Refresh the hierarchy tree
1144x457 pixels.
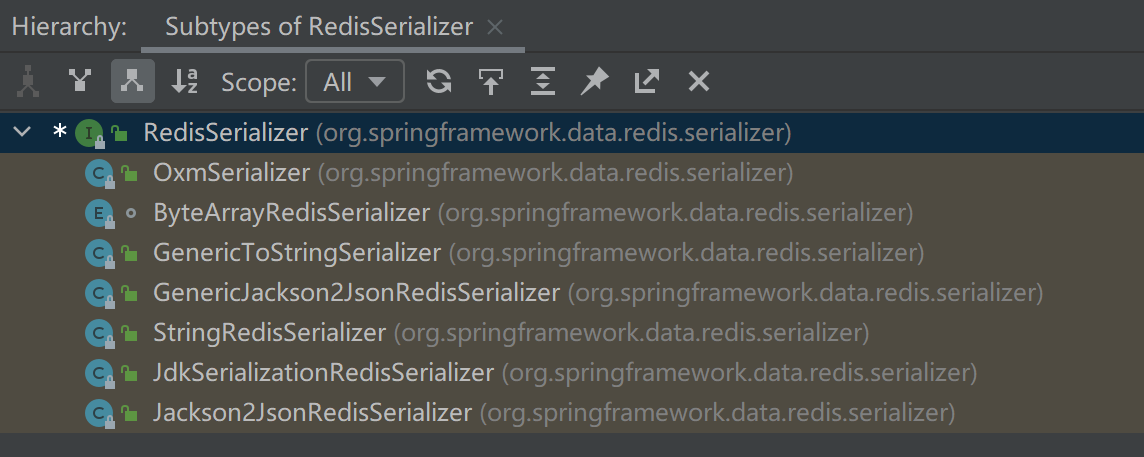point(438,81)
